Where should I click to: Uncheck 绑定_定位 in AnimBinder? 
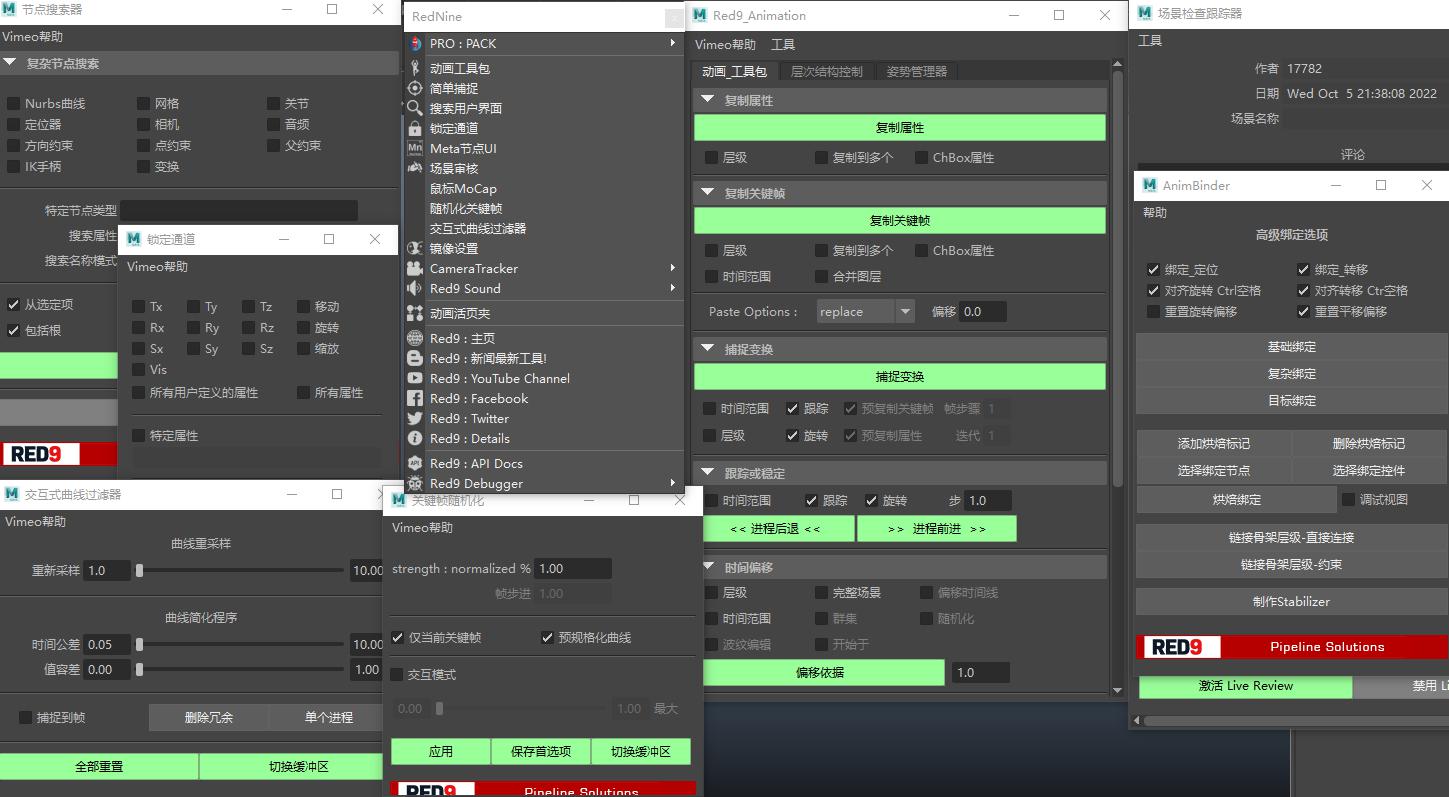tap(1153, 270)
